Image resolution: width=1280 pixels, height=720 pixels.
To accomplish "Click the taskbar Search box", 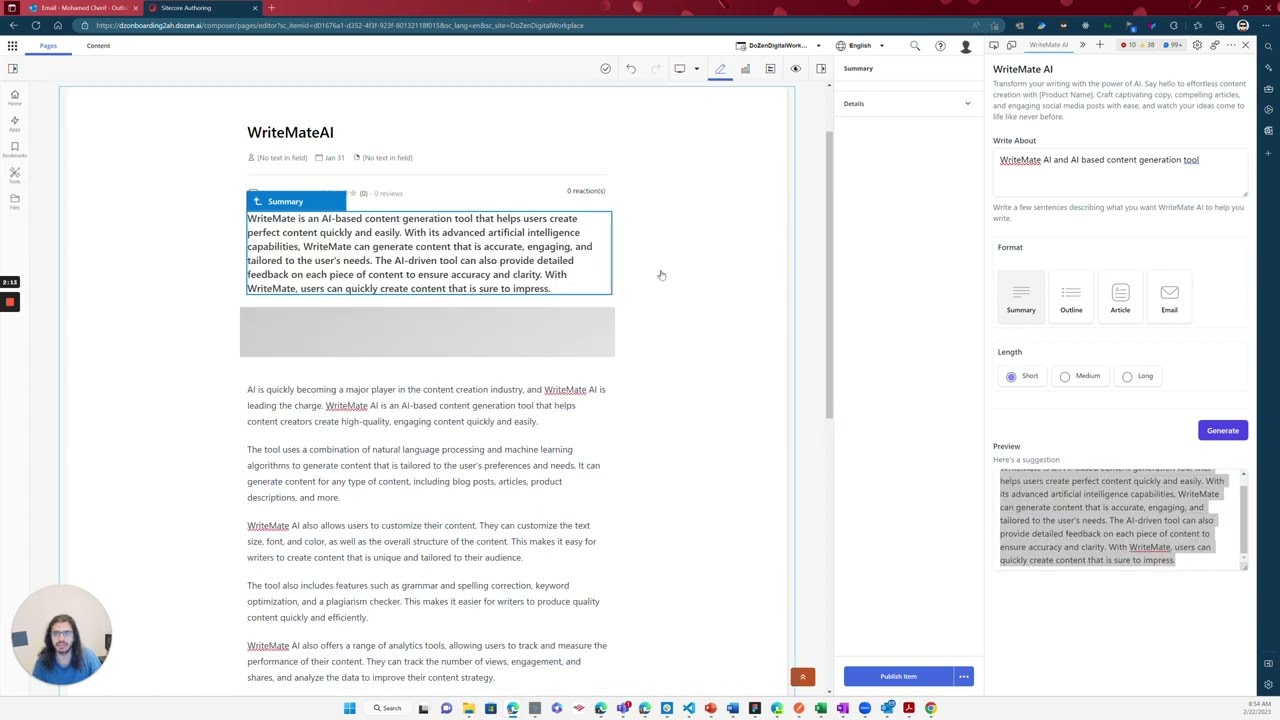I will tap(388, 708).
